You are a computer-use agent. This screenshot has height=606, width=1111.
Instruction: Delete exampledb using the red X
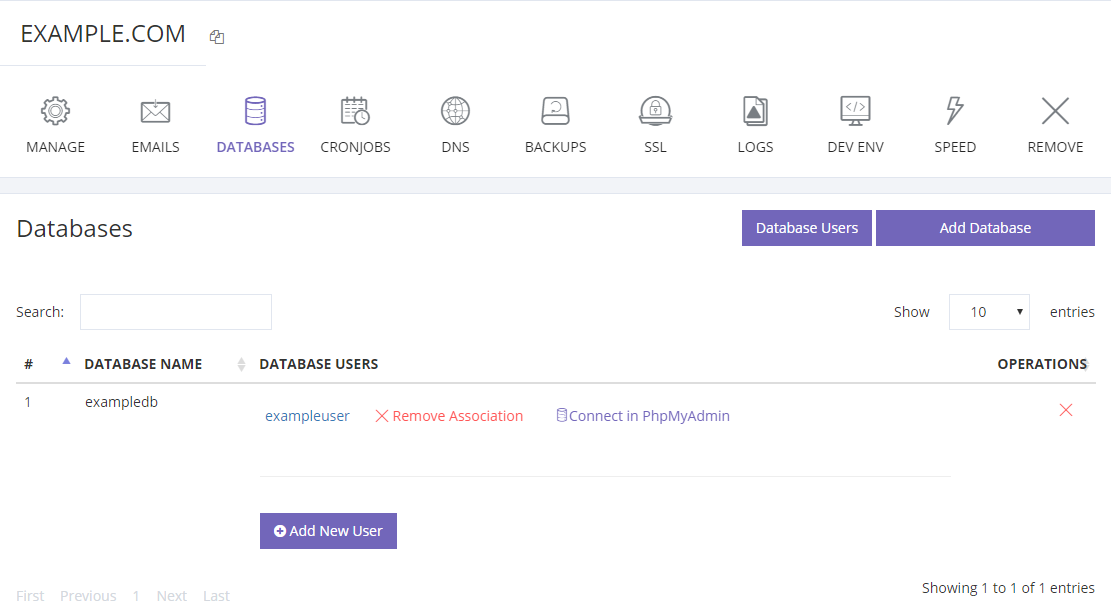pos(1066,410)
